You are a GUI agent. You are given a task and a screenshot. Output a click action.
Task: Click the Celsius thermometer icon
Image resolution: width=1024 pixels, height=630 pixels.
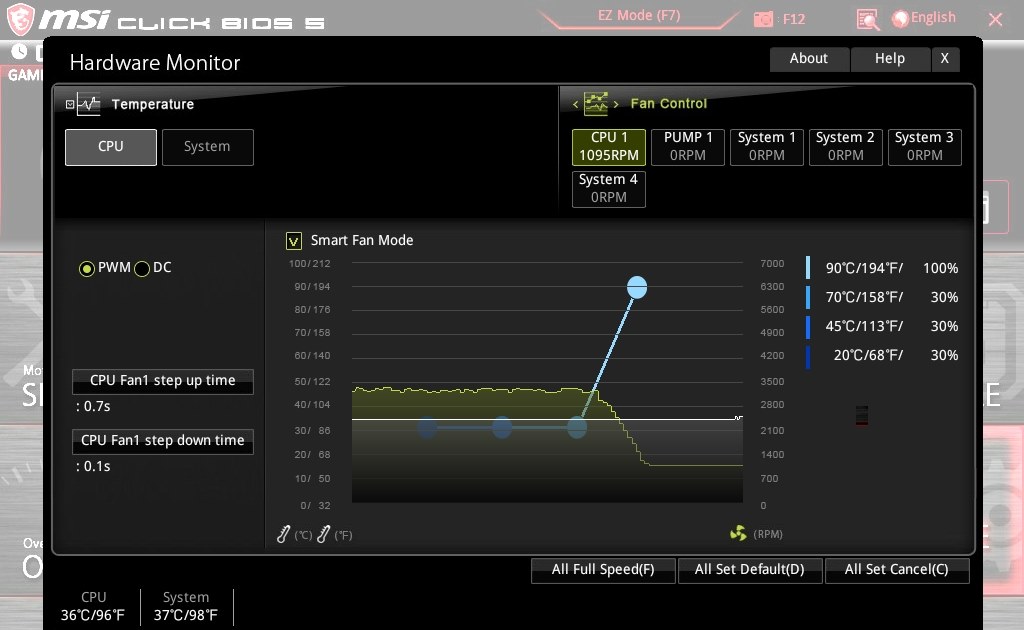point(283,534)
